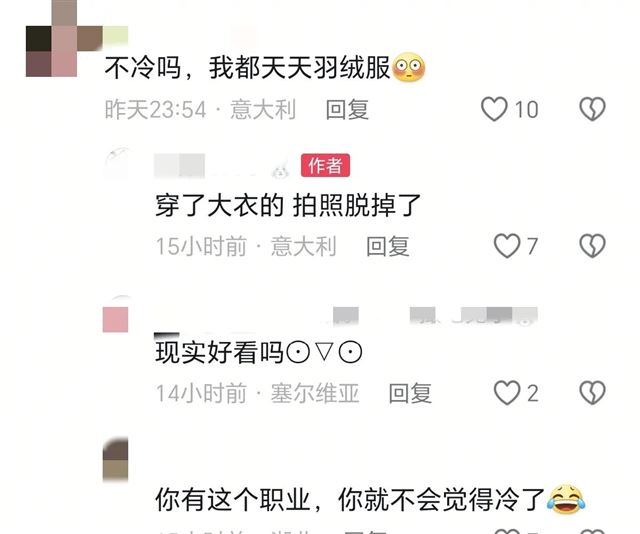Open the author's small avatar in reply
The height and width of the screenshot is (534, 640).
tap(116, 163)
